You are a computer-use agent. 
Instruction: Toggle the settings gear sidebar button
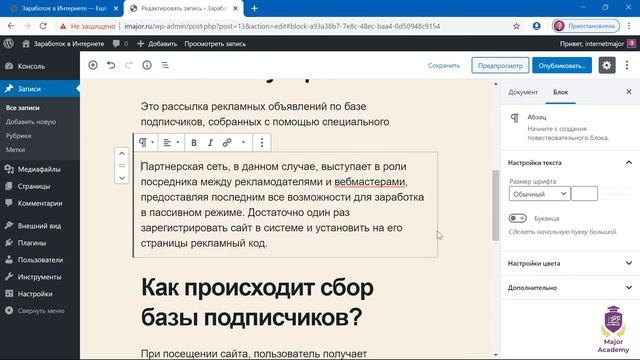(x=607, y=65)
